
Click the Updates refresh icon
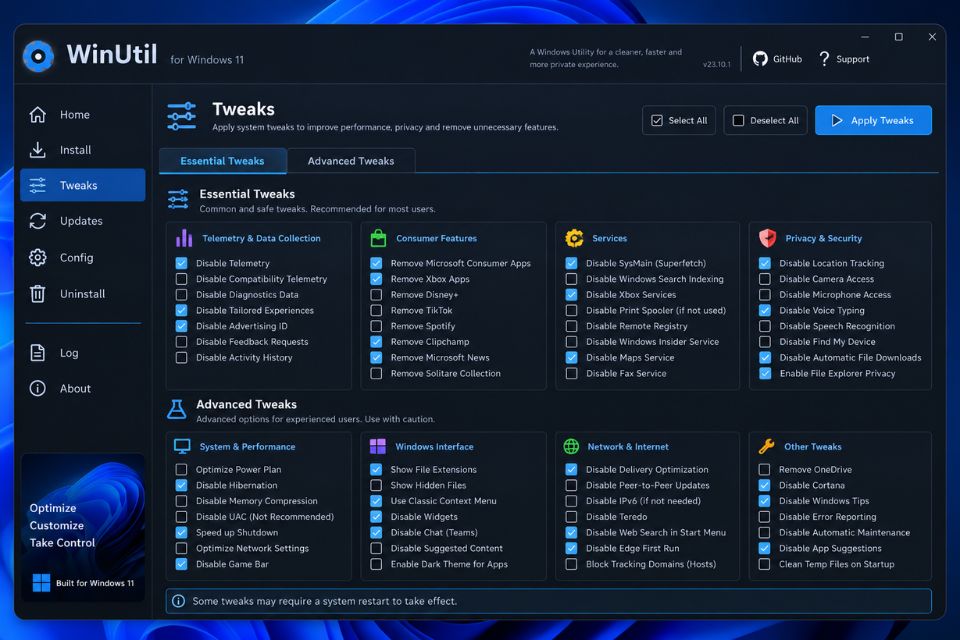tap(38, 221)
